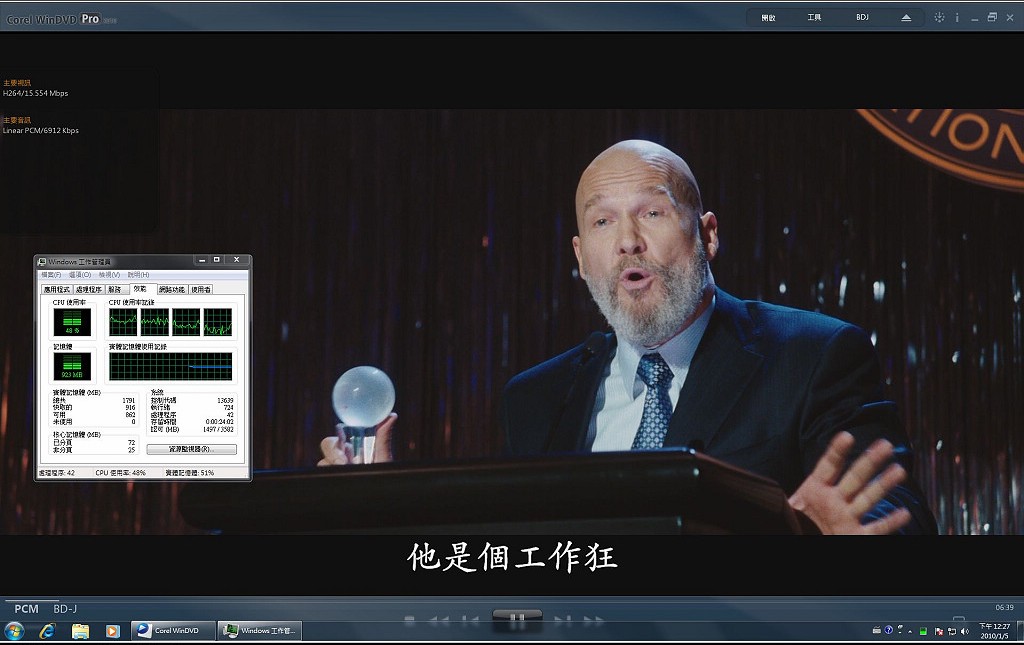Show hidden tray icons arrow
Viewport: 1024px width, 645px height.
pyautogui.click(x=910, y=632)
